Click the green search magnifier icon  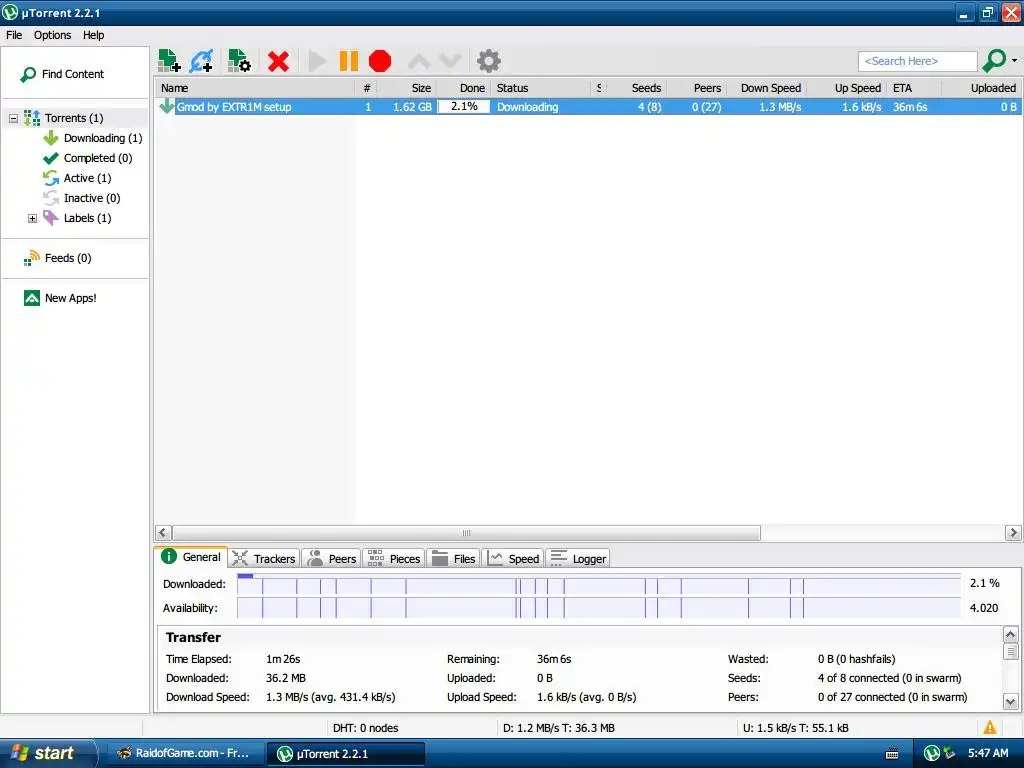(994, 61)
